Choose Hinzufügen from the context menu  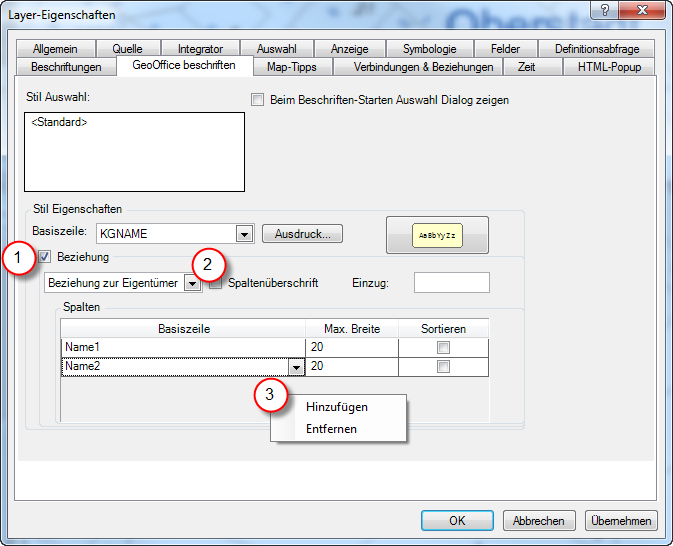(x=337, y=407)
